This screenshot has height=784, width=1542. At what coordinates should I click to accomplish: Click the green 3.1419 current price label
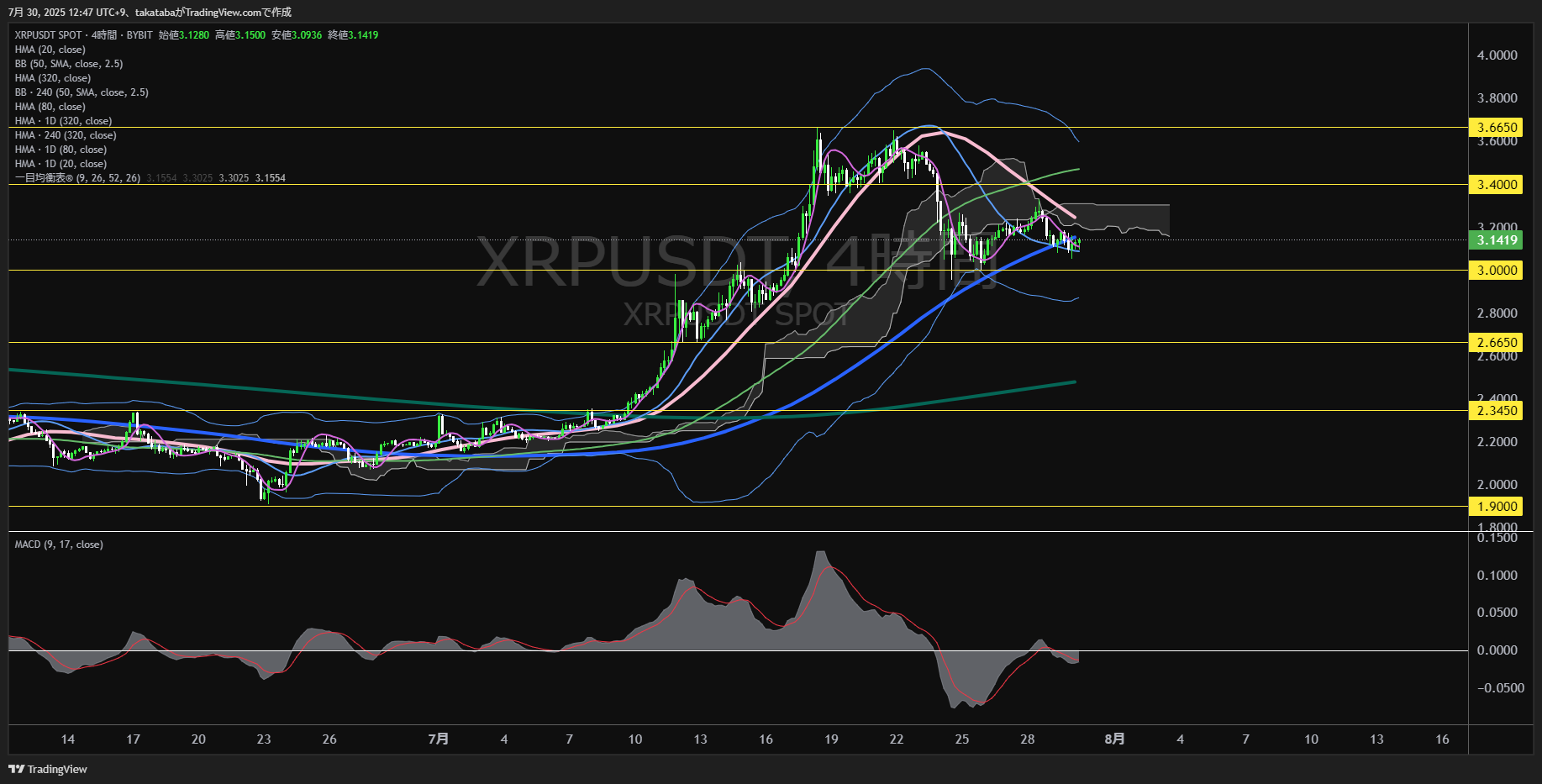[1497, 240]
